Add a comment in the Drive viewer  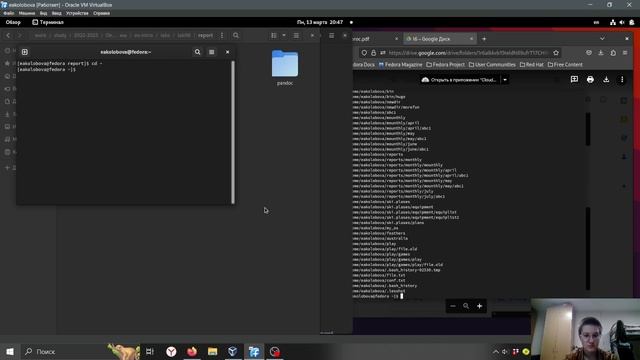pyautogui.click(x=574, y=80)
